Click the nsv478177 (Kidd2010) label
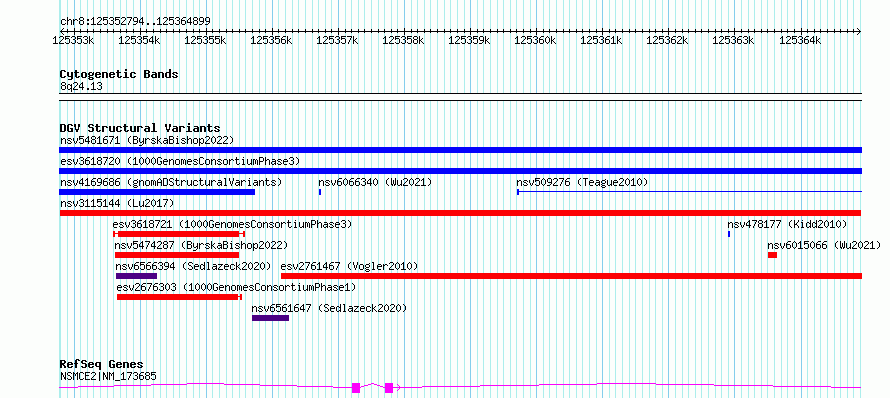 click(787, 224)
